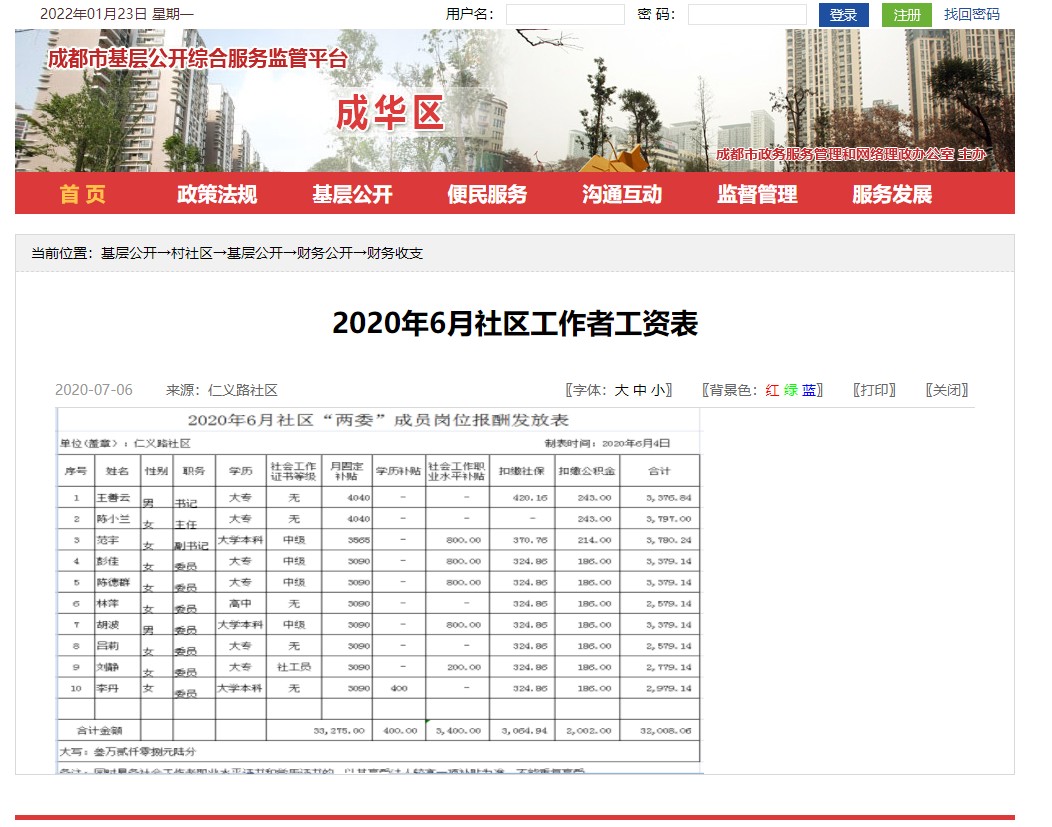Screen dimensions: 1052x827
Task: Open the 服务发展 menu item
Action: (x=892, y=194)
